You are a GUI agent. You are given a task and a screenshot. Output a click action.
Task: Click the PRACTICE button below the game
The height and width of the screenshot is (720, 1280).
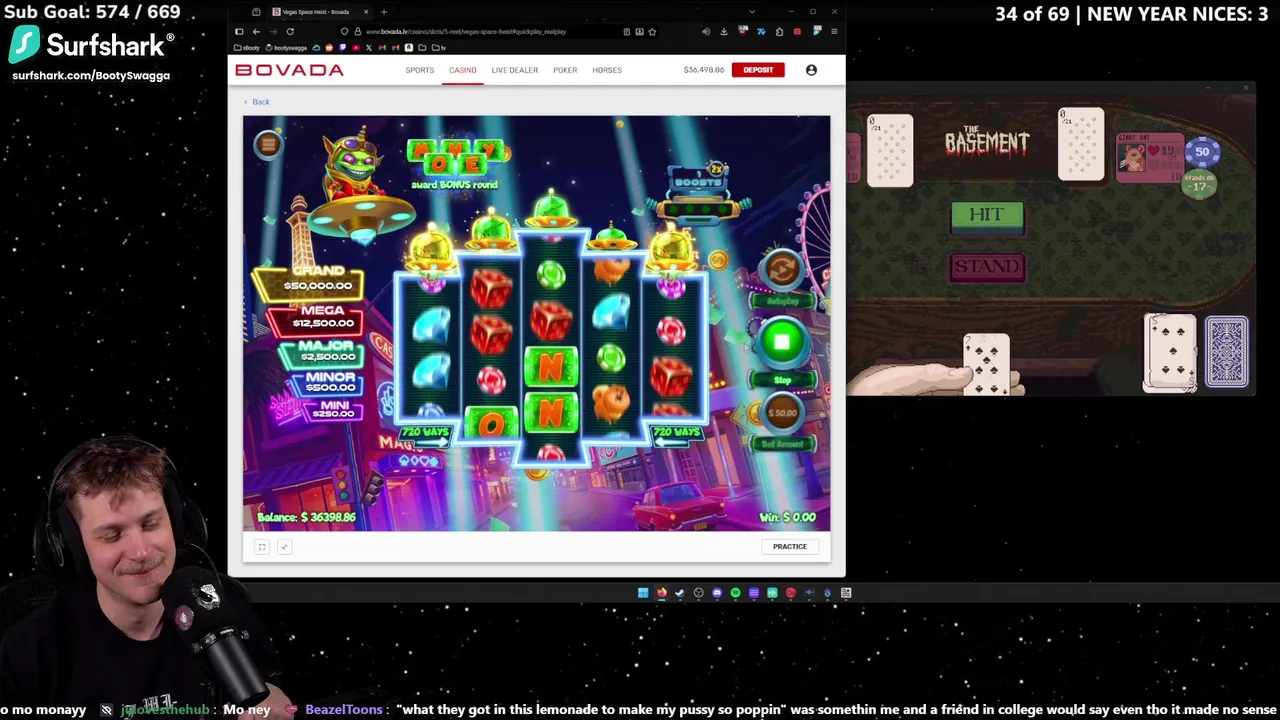pyautogui.click(x=789, y=546)
